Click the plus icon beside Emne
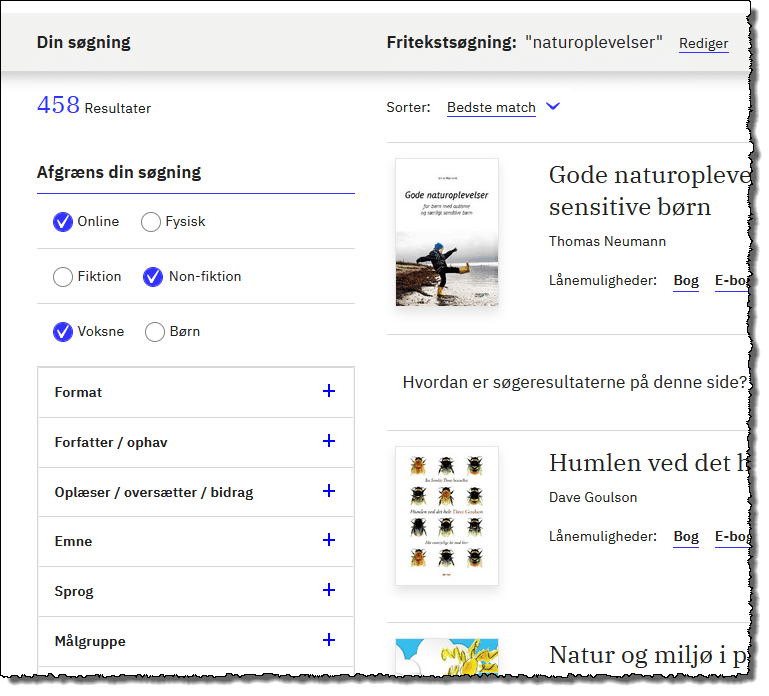Viewport: 769px width, 696px height. pos(329,540)
